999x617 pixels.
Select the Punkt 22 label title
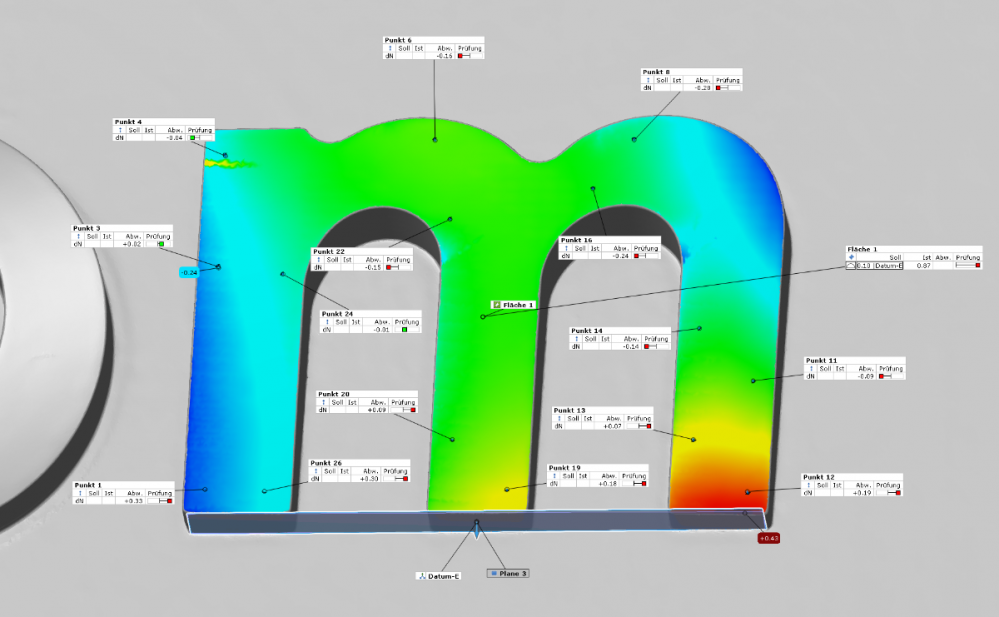pyautogui.click(x=331, y=251)
